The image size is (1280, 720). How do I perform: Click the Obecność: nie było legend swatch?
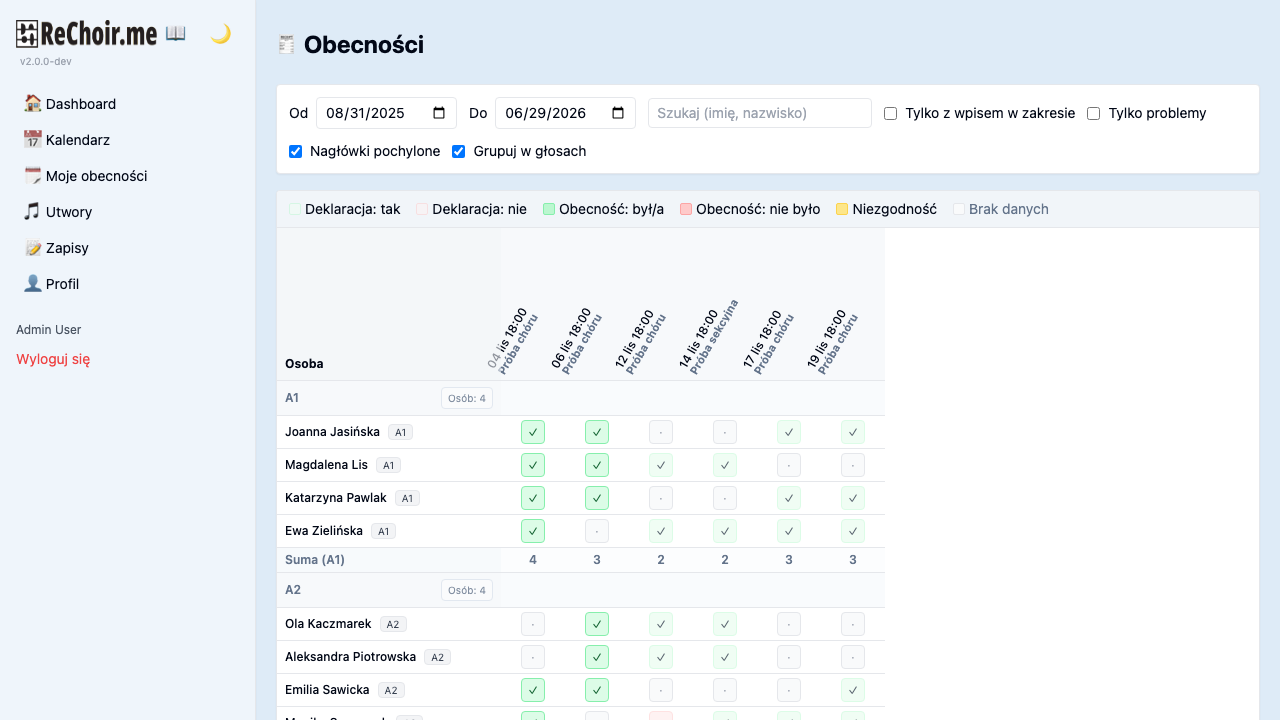686,210
